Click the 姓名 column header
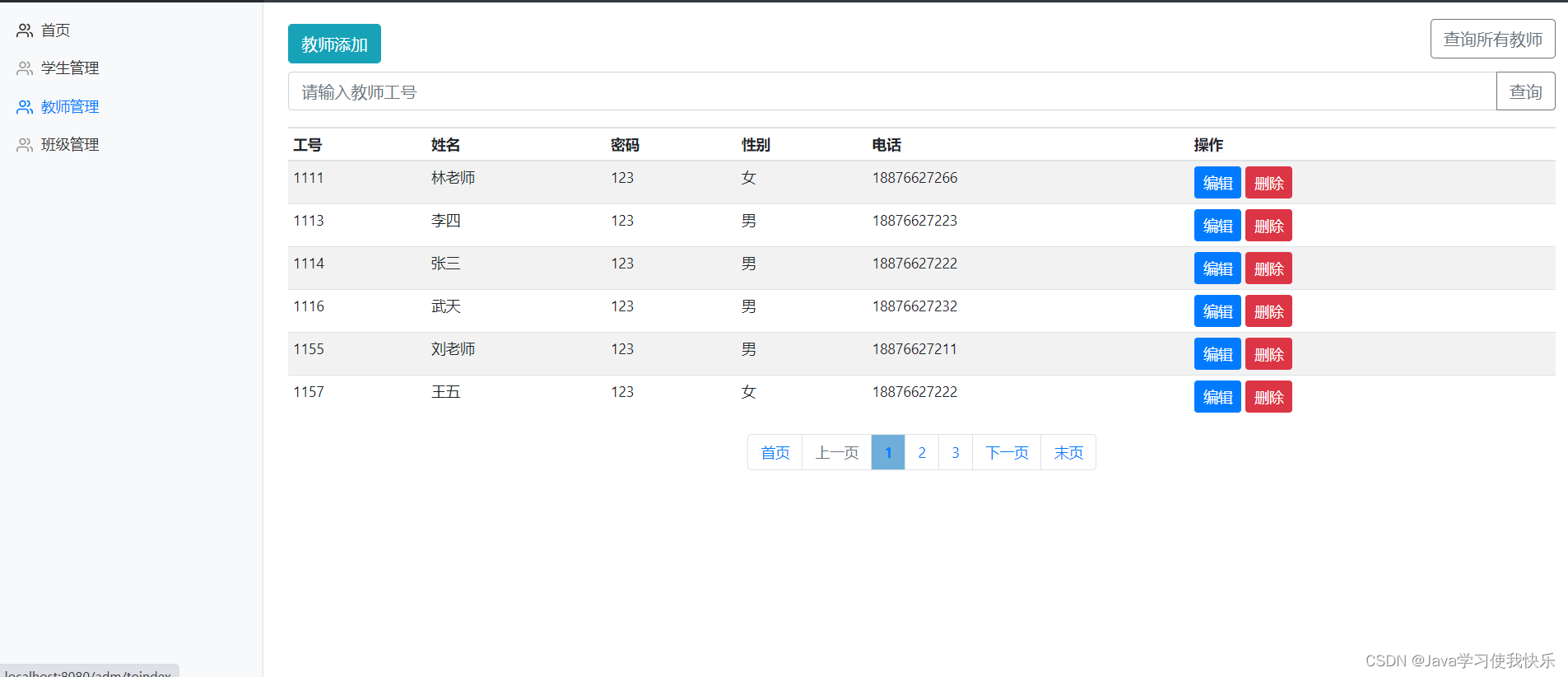 pyautogui.click(x=445, y=145)
